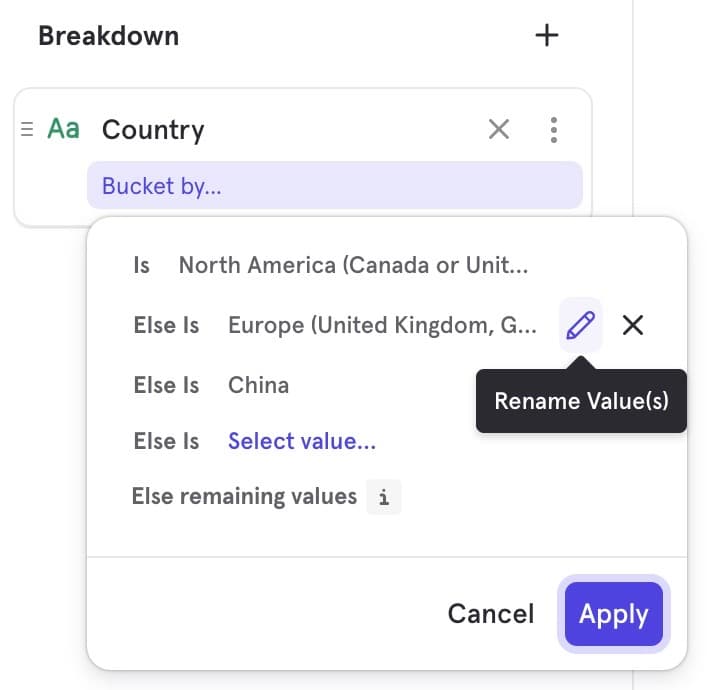Click the Rename Value(s) tooltip
The width and height of the screenshot is (710, 690).
click(581, 401)
